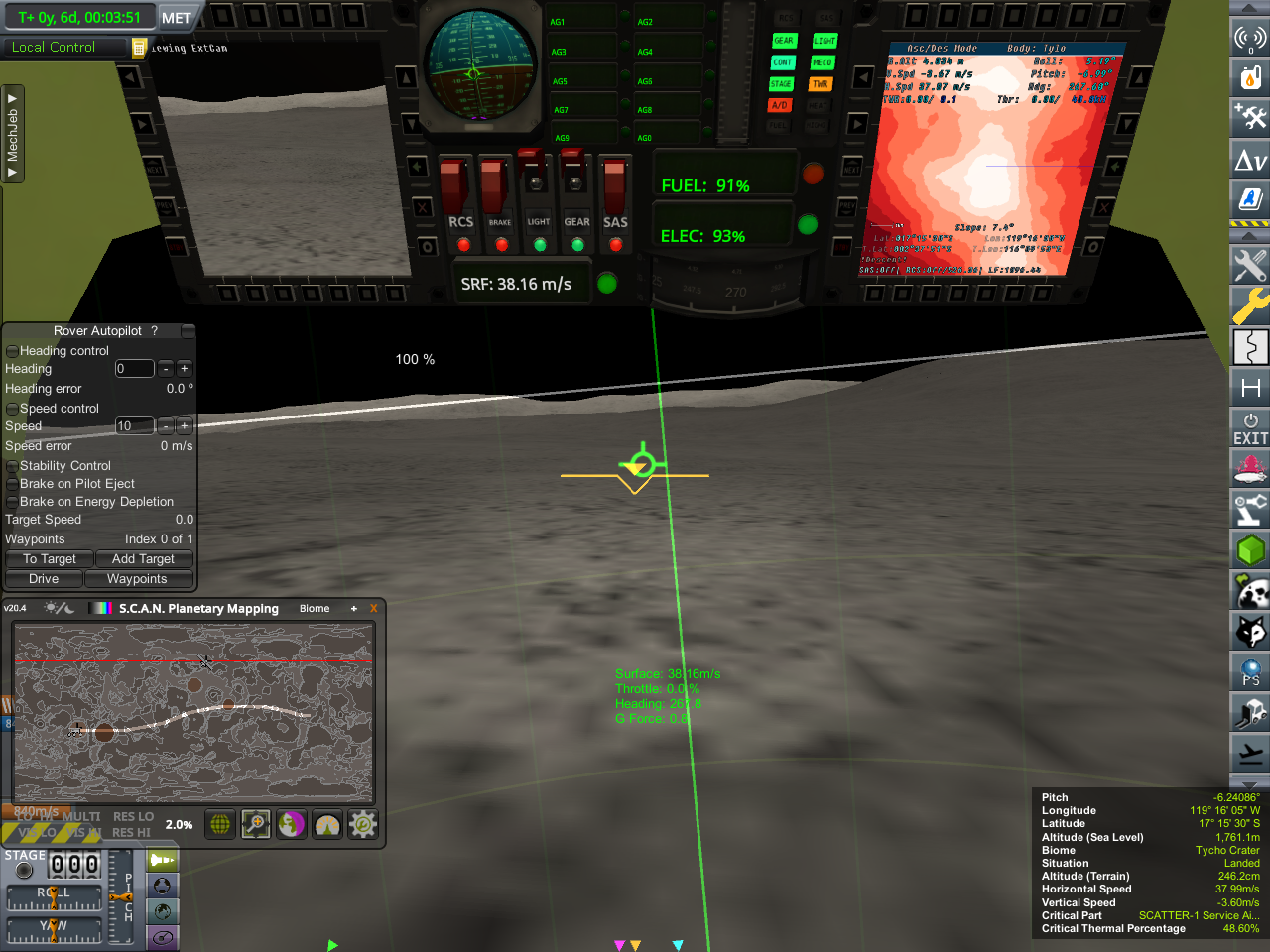1270x952 pixels.
Task: Switch to map view globe icon
Action: coord(162,911)
